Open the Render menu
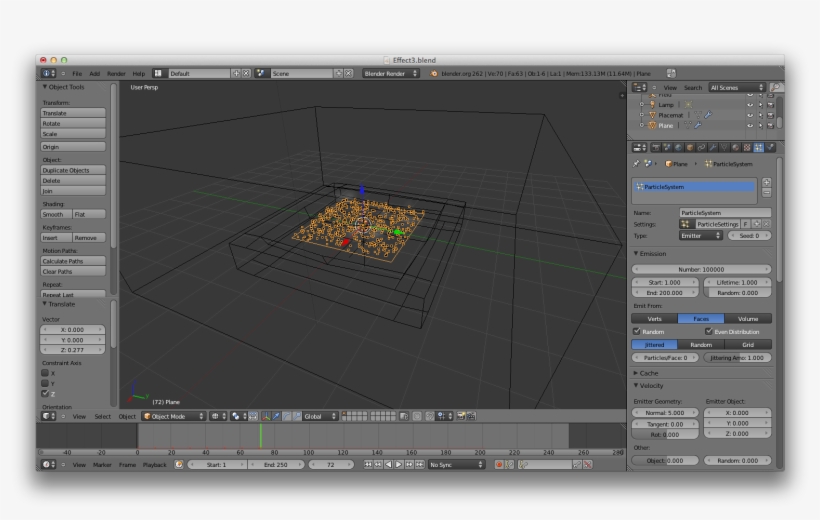 pyautogui.click(x=116, y=74)
